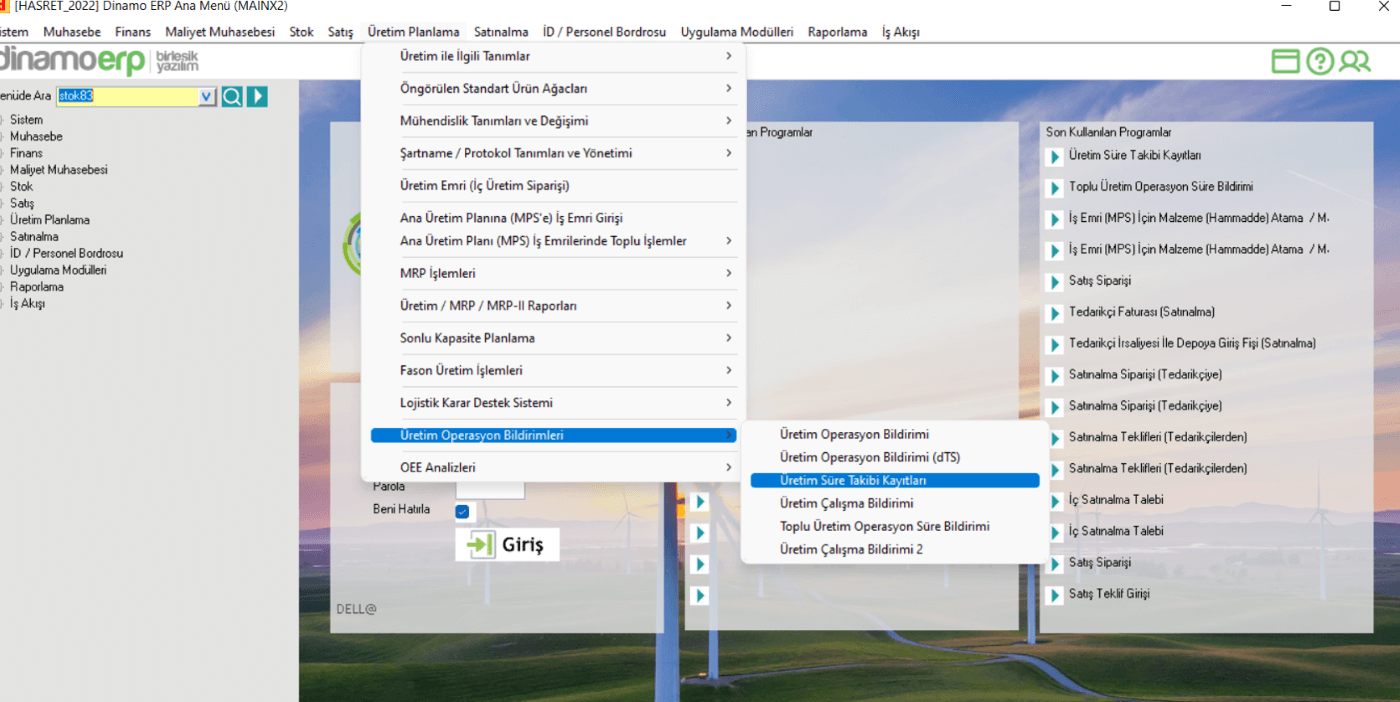Click the arrow icon beside Satış Teklif Girişi
This screenshot has height=702, width=1400.
pos(1054,595)
